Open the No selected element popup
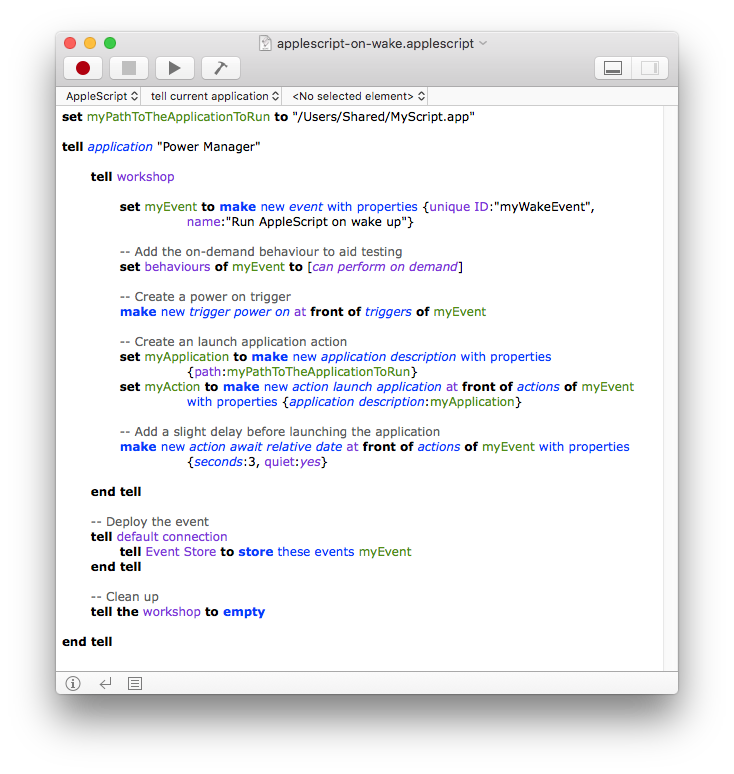The width and height of the screenshot is (734, 774). (359, 96)
